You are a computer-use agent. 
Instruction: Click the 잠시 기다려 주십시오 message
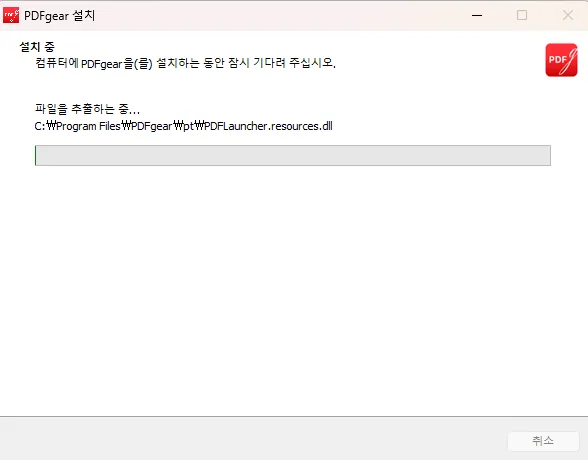tap(282, 63)
